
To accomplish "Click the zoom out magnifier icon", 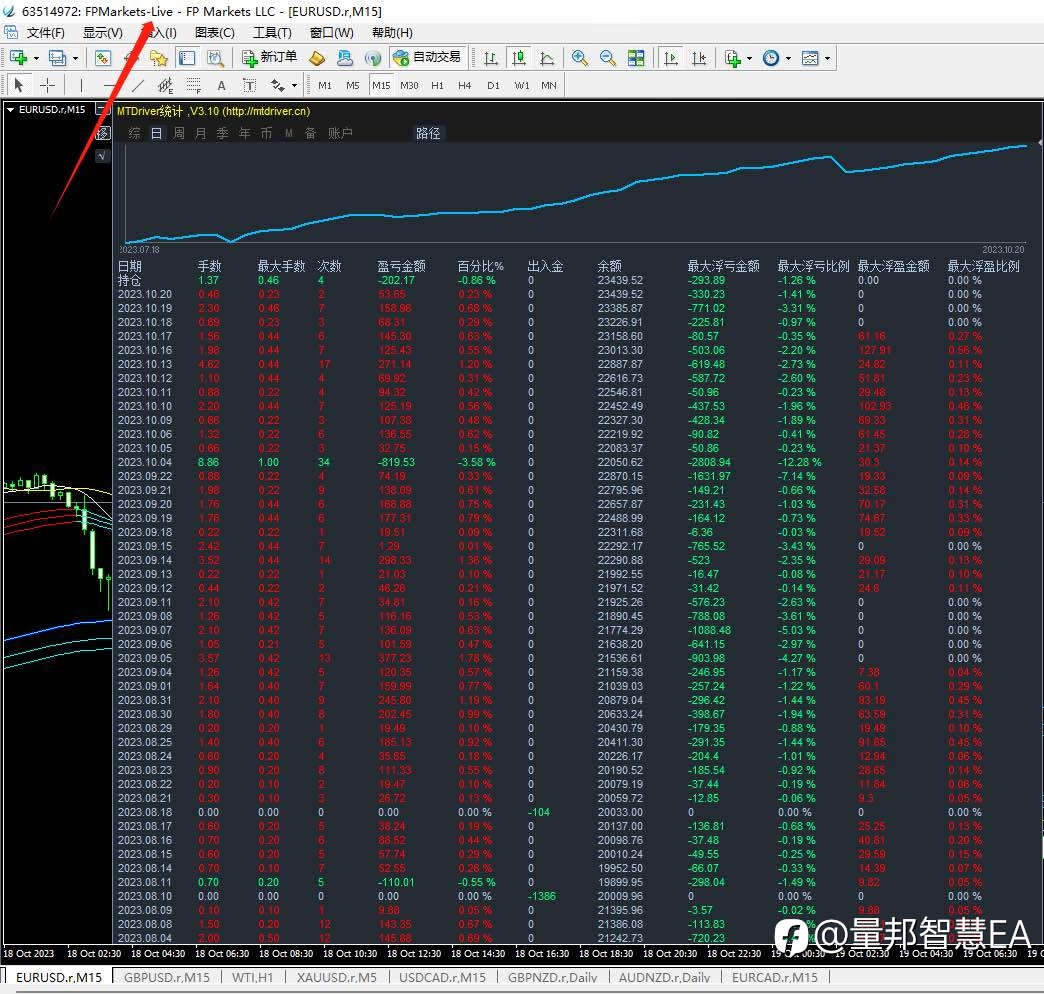I will pos(607,58).
